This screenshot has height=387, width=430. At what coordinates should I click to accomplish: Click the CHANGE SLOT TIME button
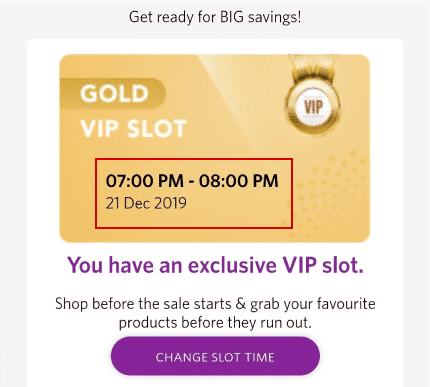(x=215, y=356)
